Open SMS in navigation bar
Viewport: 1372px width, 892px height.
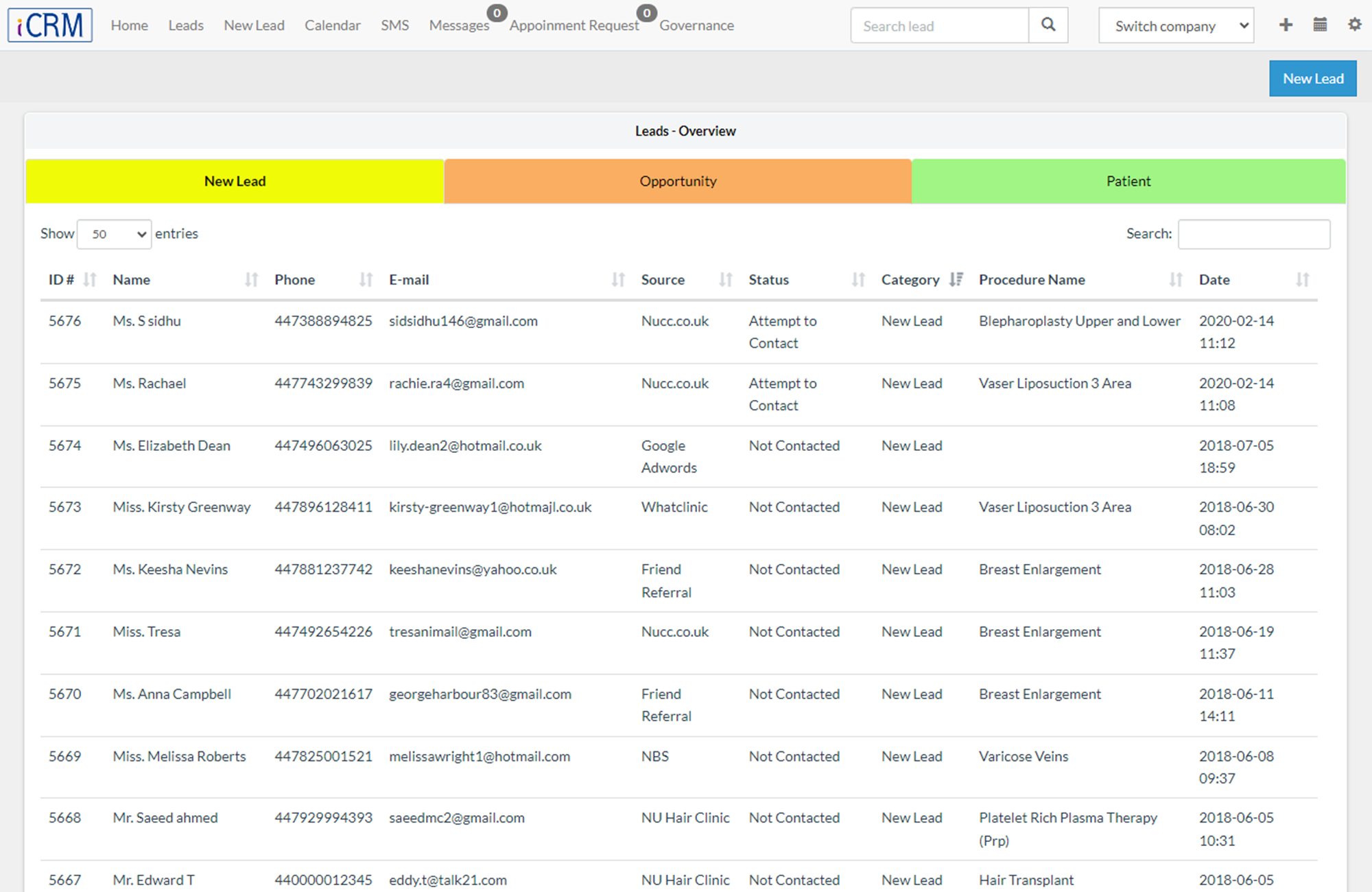point(395,25)
